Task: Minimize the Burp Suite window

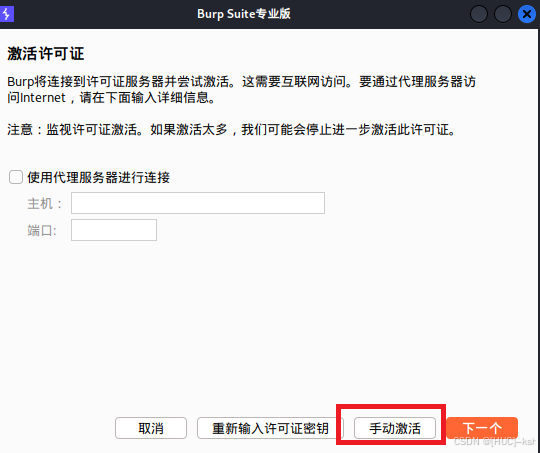Action: 479,14
